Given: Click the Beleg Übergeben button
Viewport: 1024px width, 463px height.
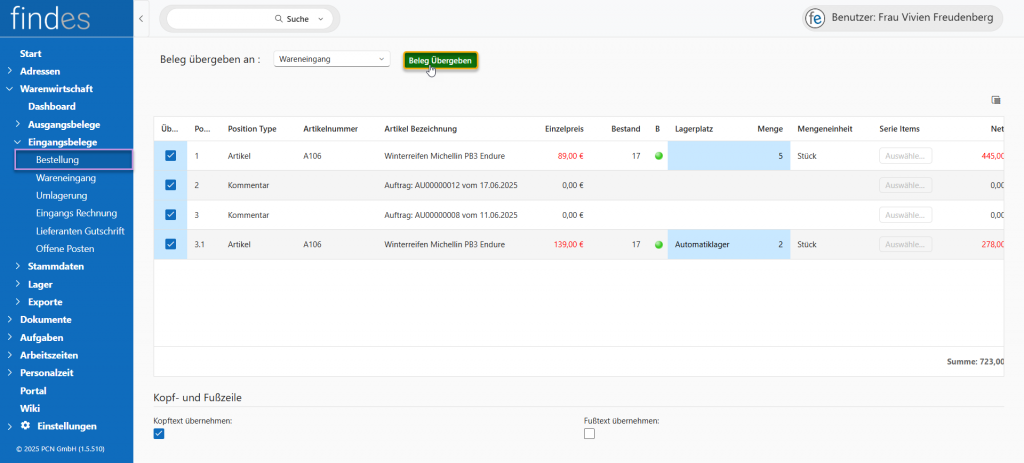Looking at the screenshot, I should pos(440,60).
